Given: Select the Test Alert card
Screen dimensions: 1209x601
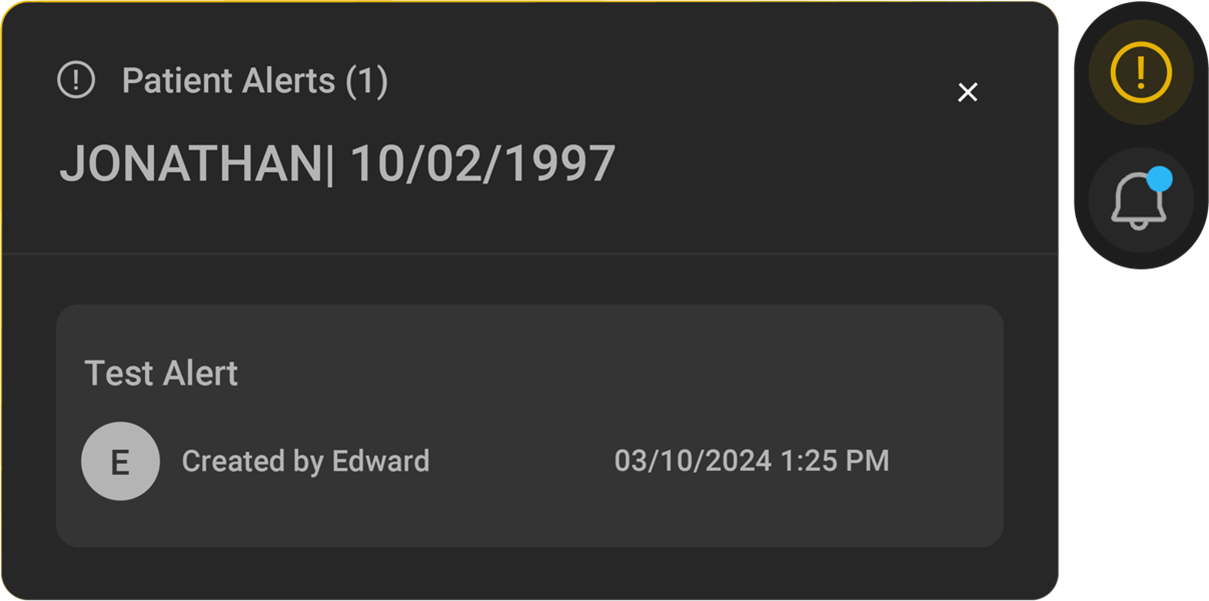Looking at the screenshot, I should (530, 425).
